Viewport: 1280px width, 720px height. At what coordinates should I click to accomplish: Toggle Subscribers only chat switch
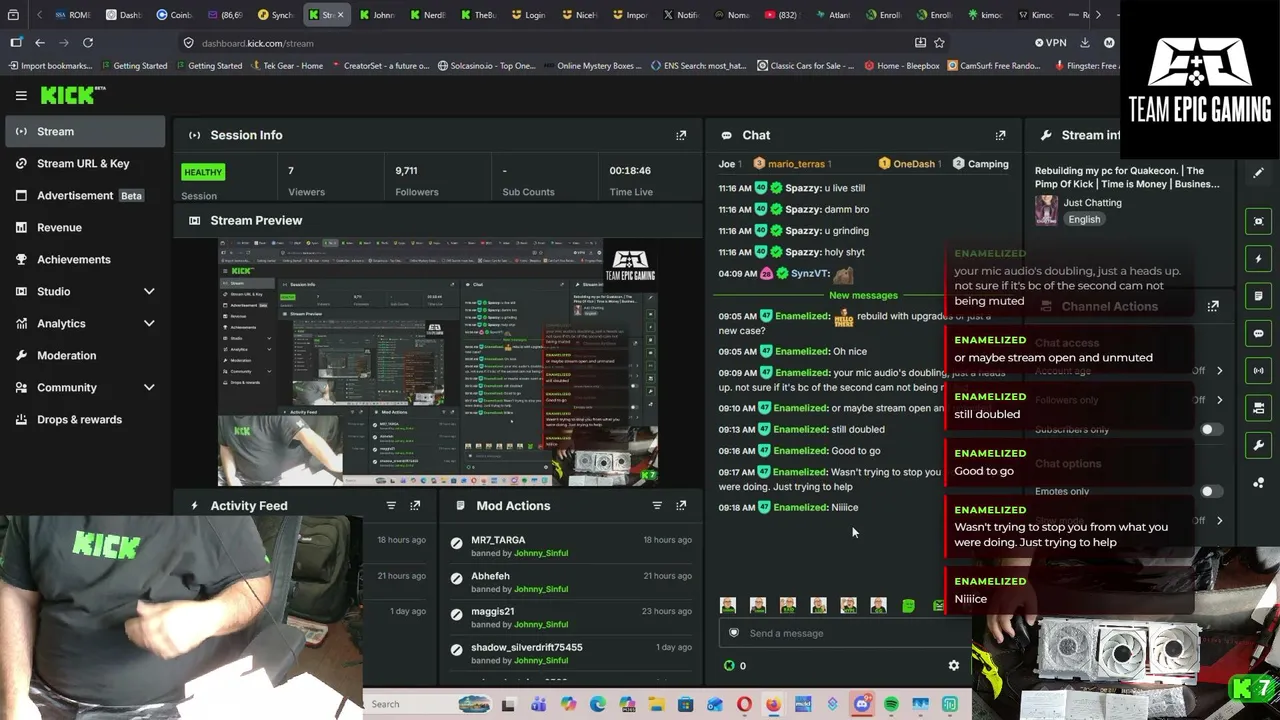[x=1210, y=430]
